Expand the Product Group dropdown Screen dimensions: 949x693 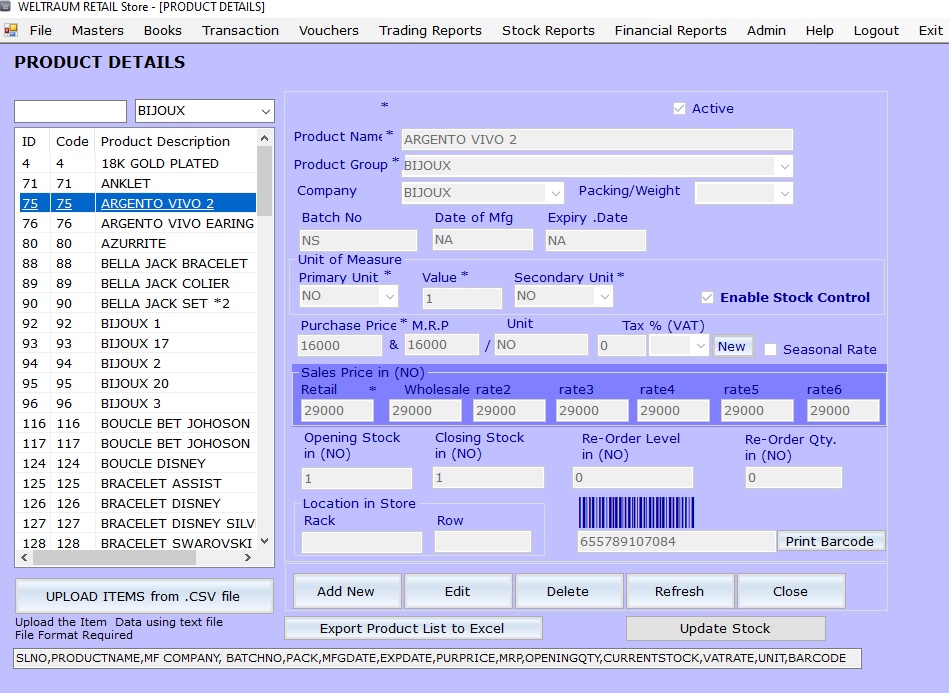point(784,166)
